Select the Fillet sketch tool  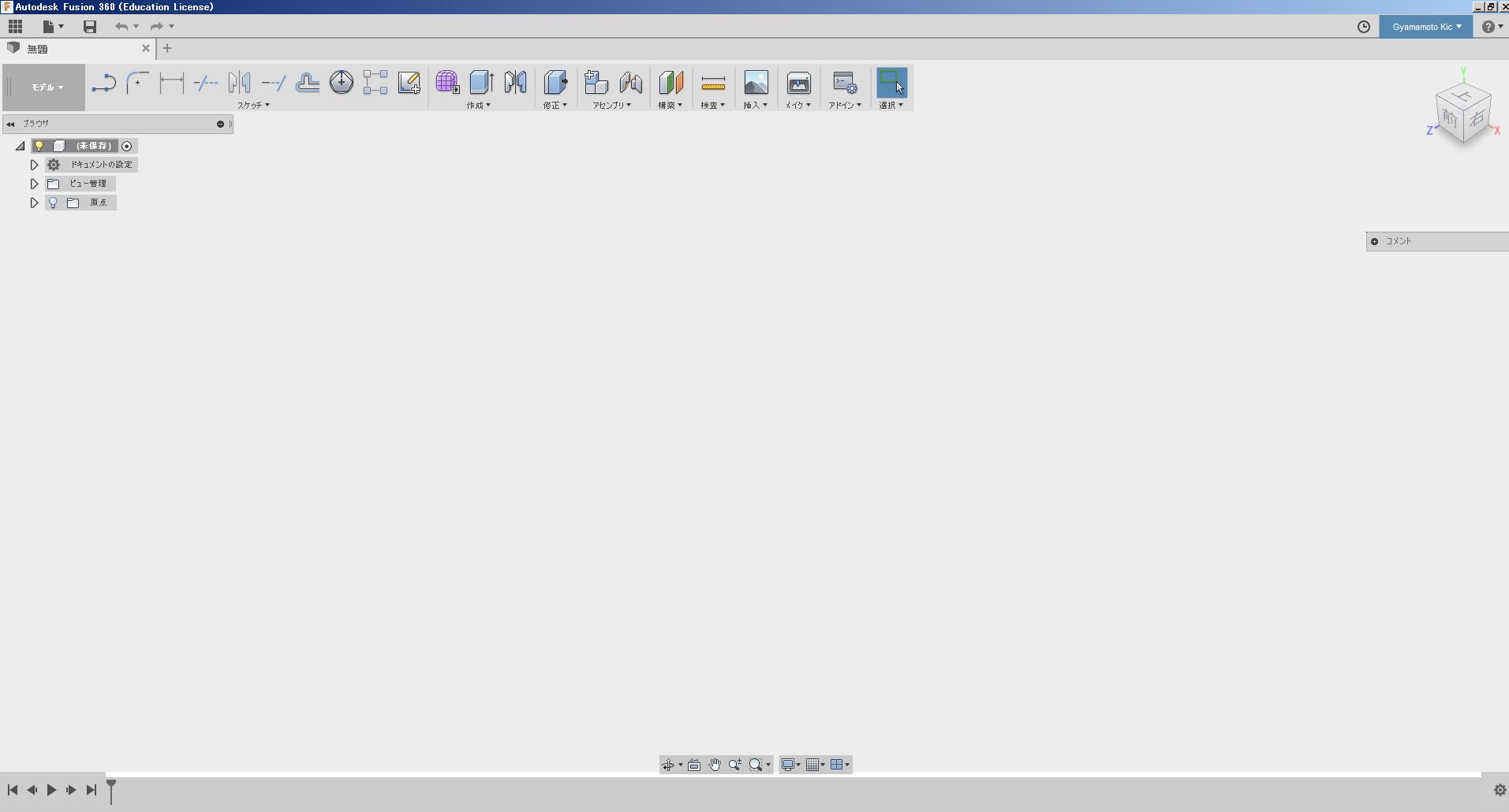(x=138, y=83)
